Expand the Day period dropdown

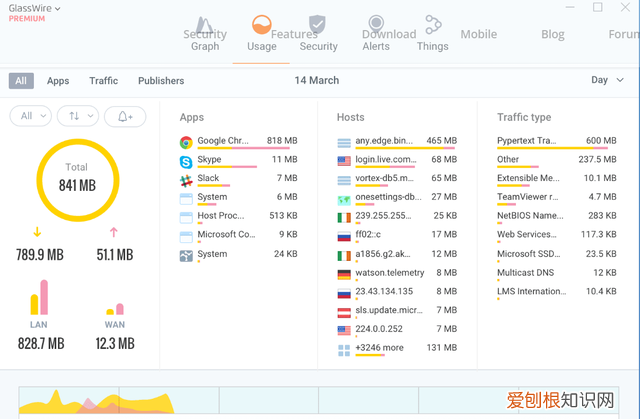606,80
